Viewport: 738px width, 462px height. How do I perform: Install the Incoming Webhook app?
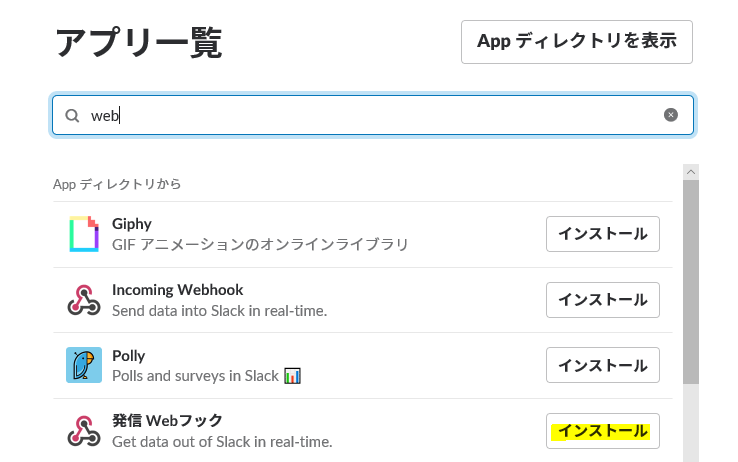[x=602, y=300]
